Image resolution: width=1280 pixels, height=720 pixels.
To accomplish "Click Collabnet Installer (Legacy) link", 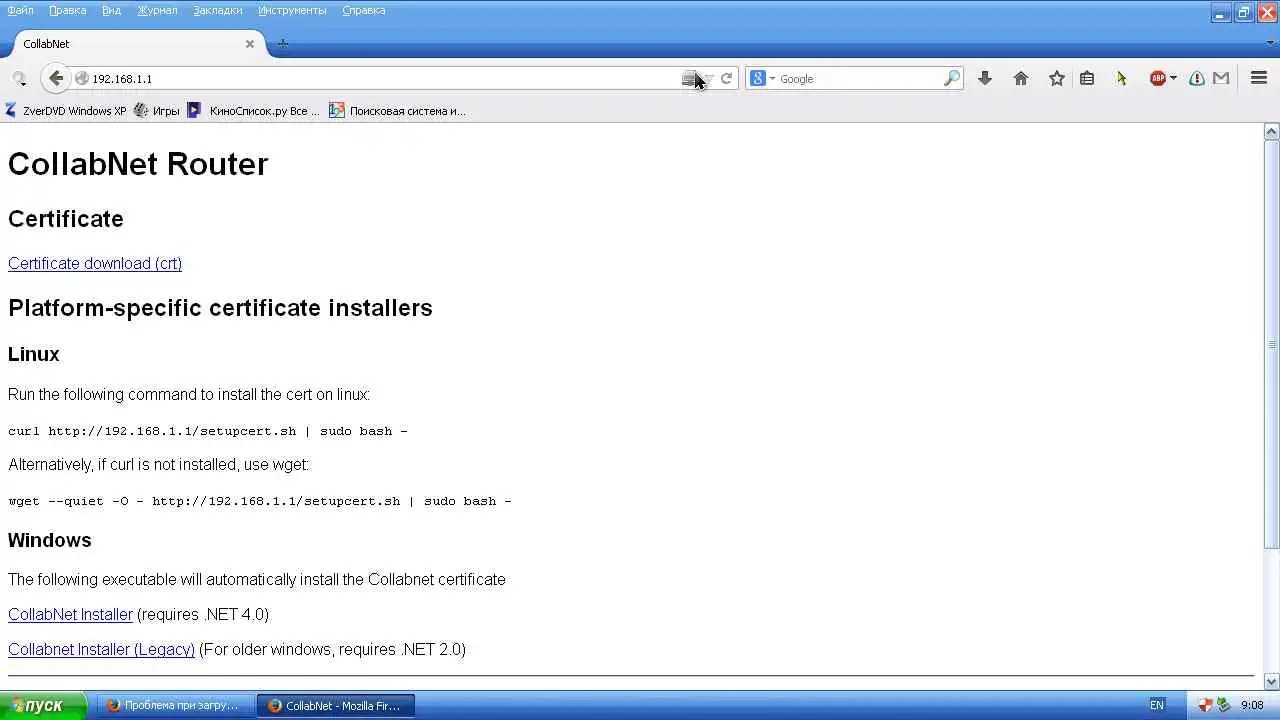I will pyautogui.click(x=101, y=649).
